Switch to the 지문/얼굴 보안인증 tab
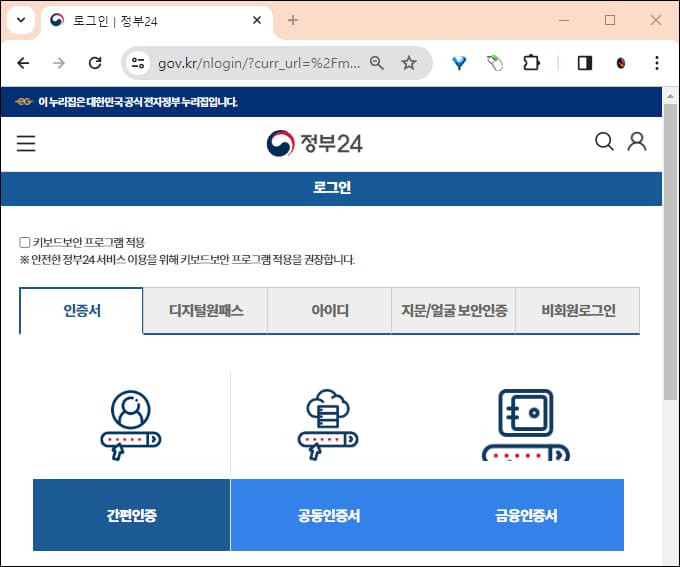This screenshot has width=680, height=567. [454, 311]
